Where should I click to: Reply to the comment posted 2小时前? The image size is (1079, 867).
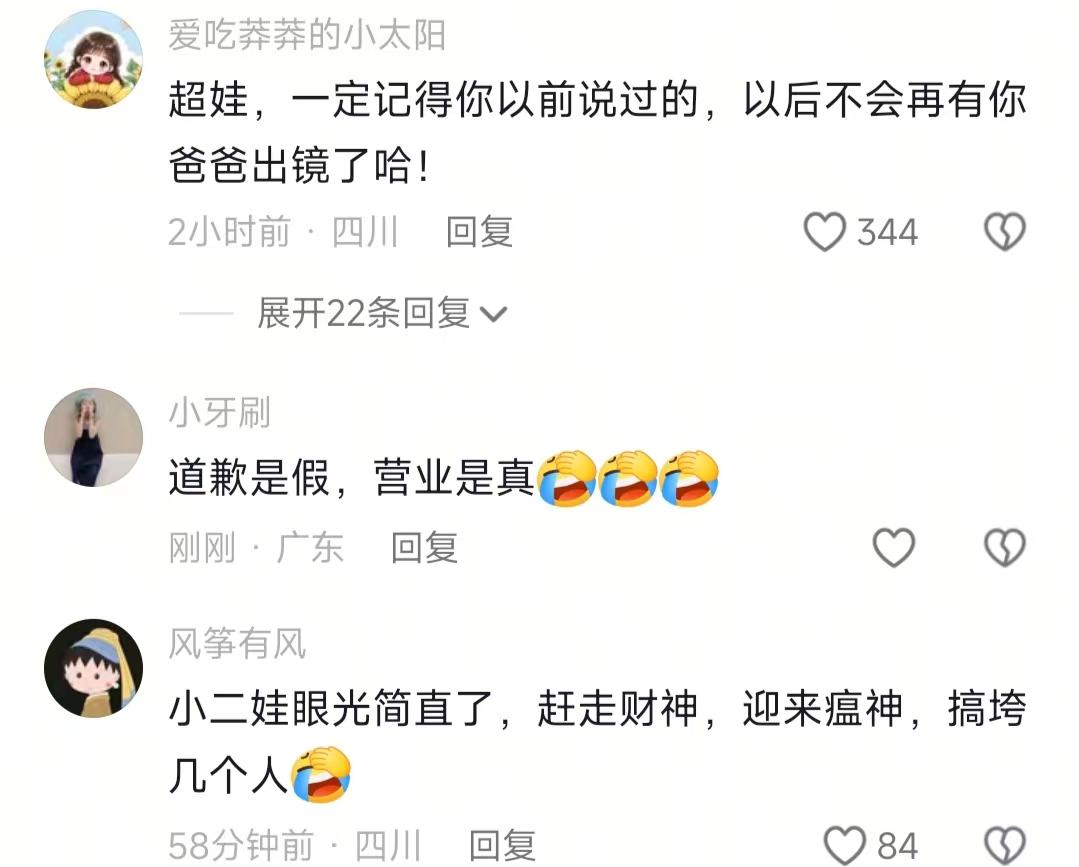[x=479, y=232]
